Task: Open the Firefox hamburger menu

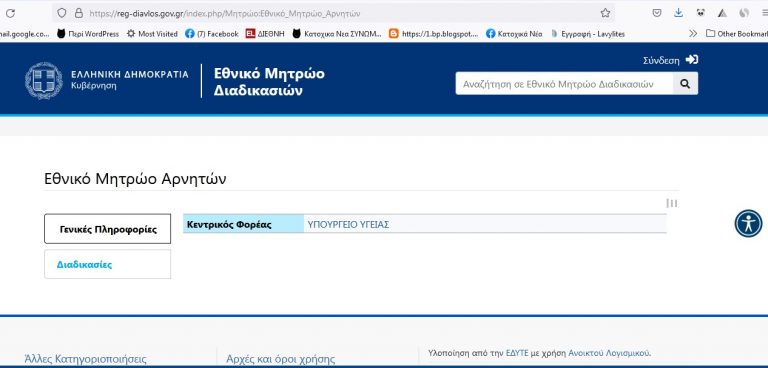Action: (764, 13)
